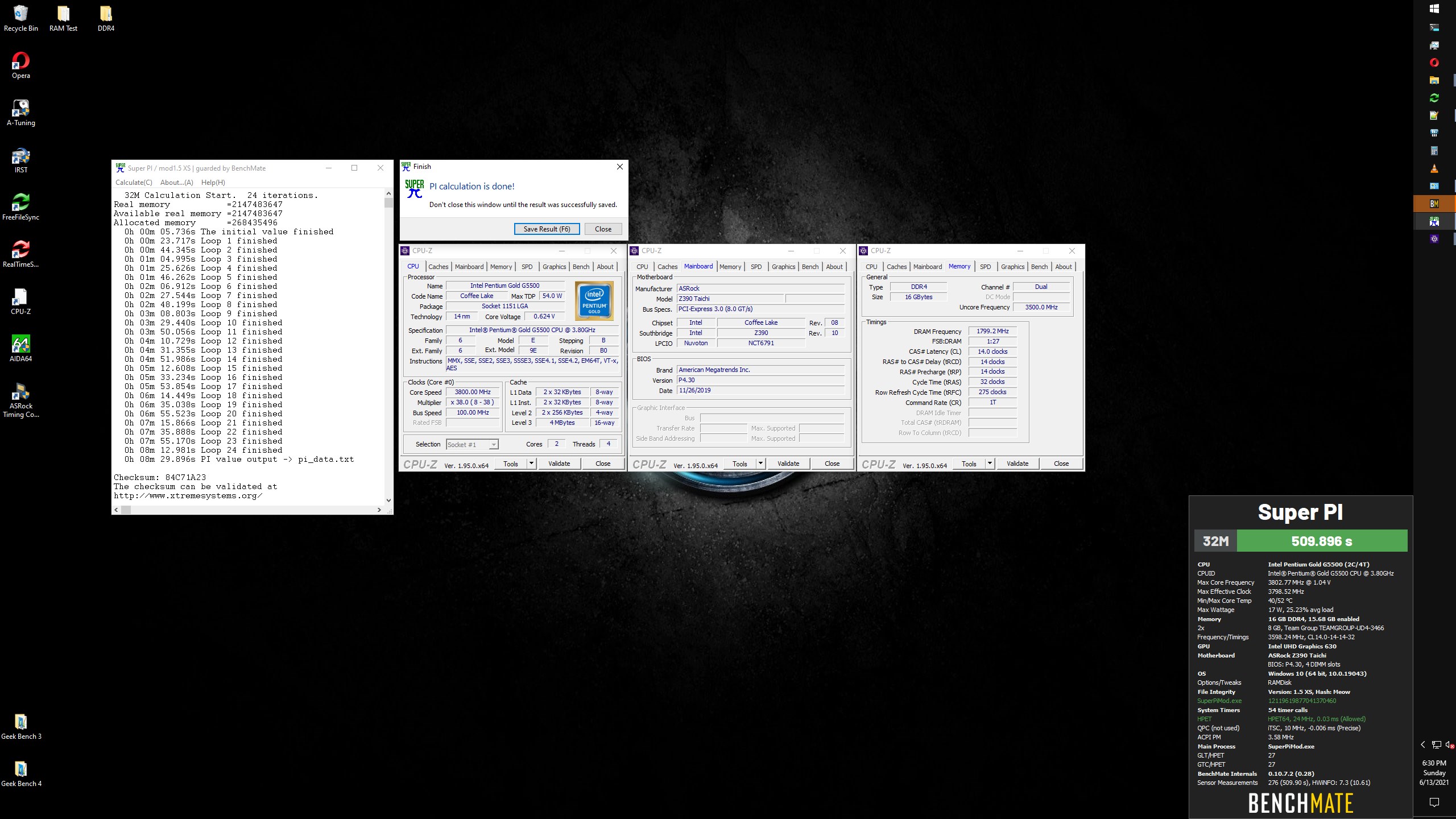Open the Help(H) menu in Super PI
Screen dimensions: 1456x819
[213, 183]
